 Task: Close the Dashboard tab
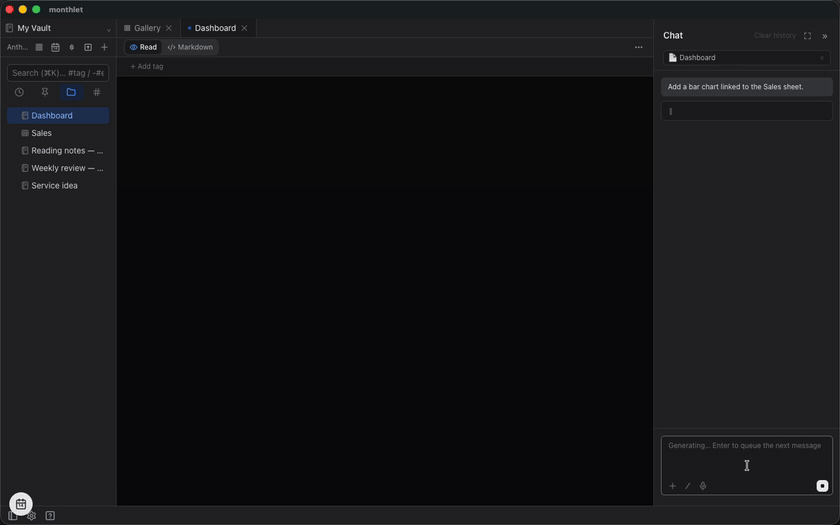[x=244, y=28]
